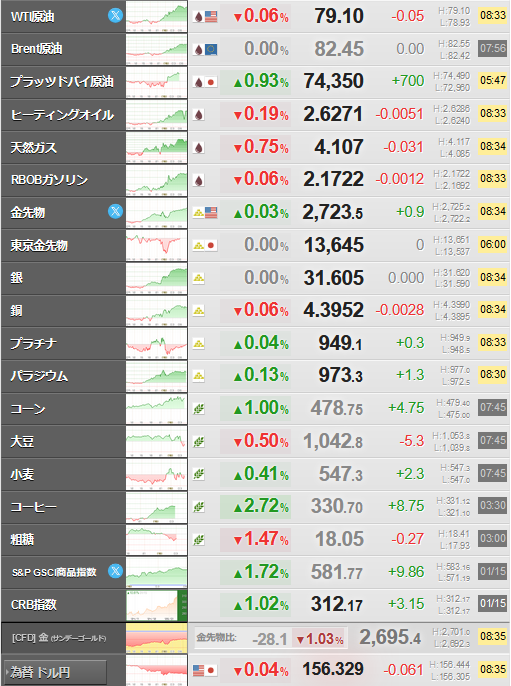Open the Brent原油 commodity link
Screen dimensions: 511x686
click(37, 49)
